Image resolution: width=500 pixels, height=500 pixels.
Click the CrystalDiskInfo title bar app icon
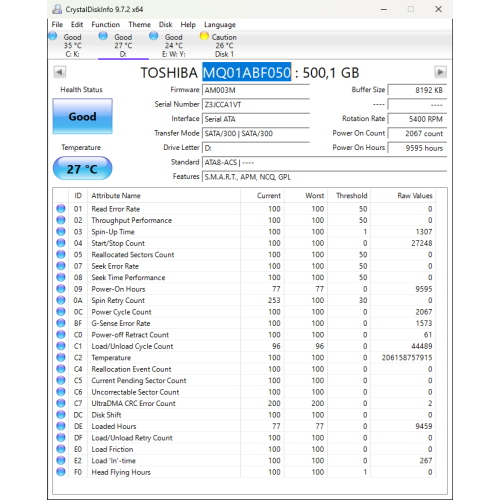tap(57, 9)
